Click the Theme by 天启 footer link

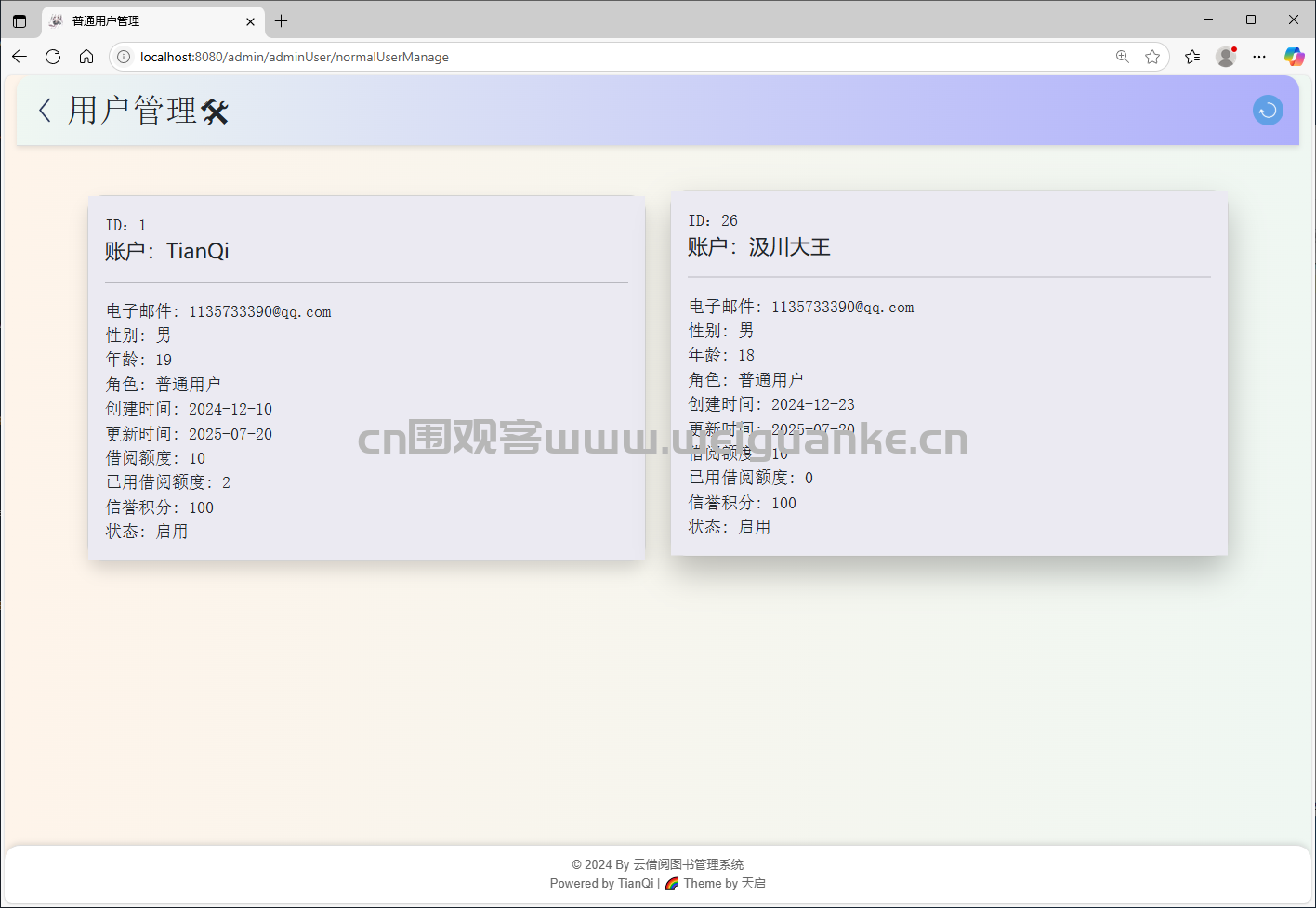tap(722, 883)
